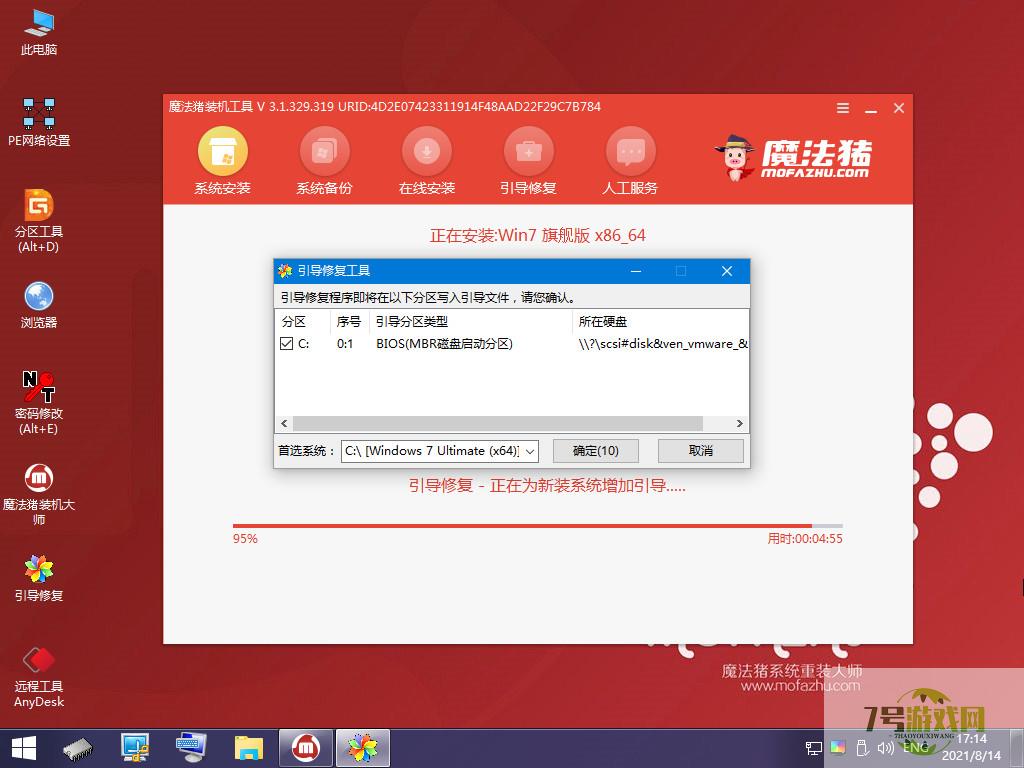Open 此电脑 desktop icon

(39, 33)
